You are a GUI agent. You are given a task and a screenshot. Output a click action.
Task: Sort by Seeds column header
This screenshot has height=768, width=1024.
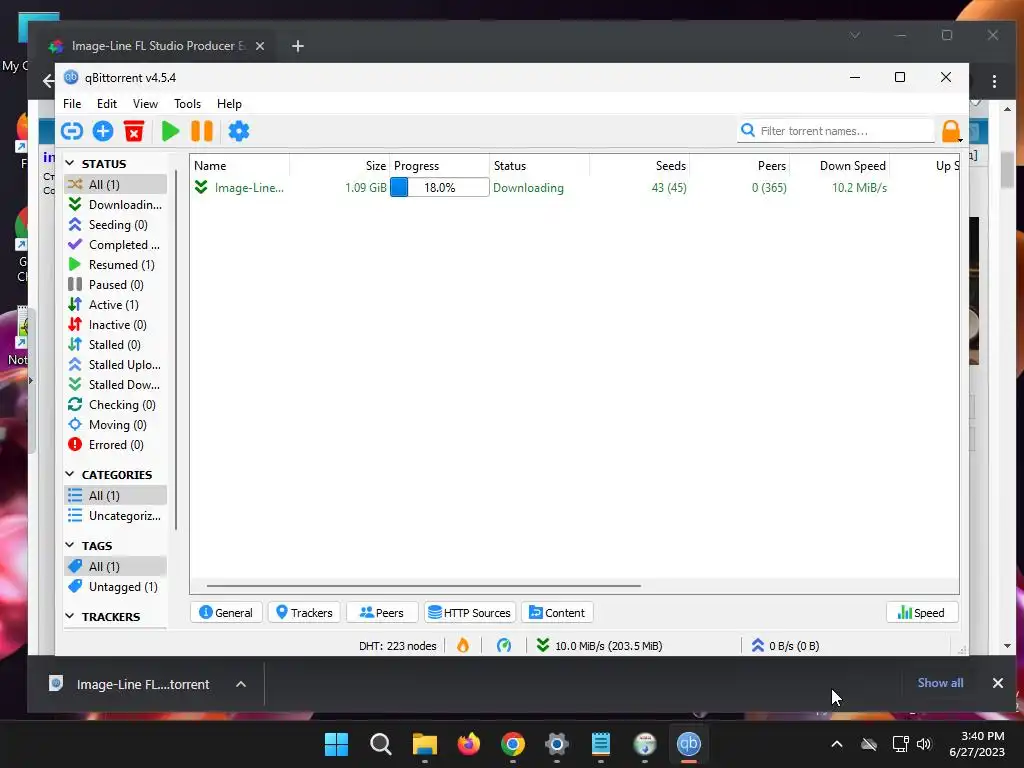(x=640, y=165)
